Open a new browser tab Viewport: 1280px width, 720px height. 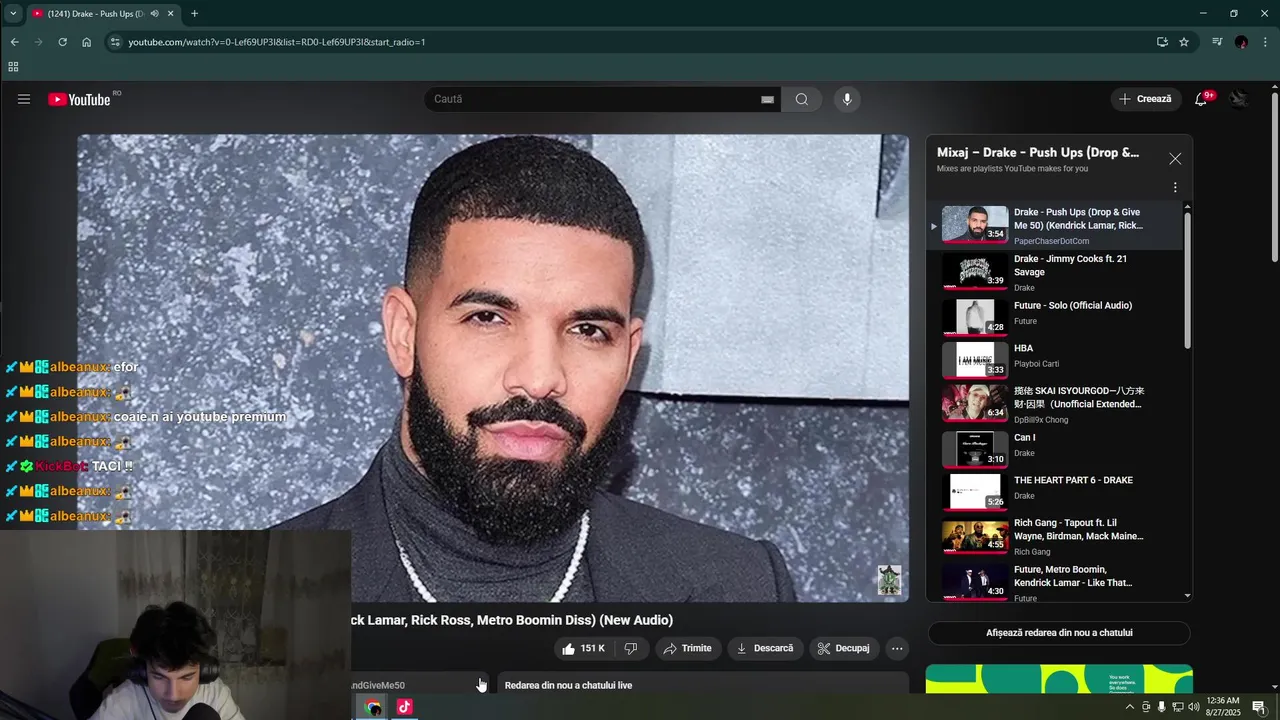coord(194,13)
